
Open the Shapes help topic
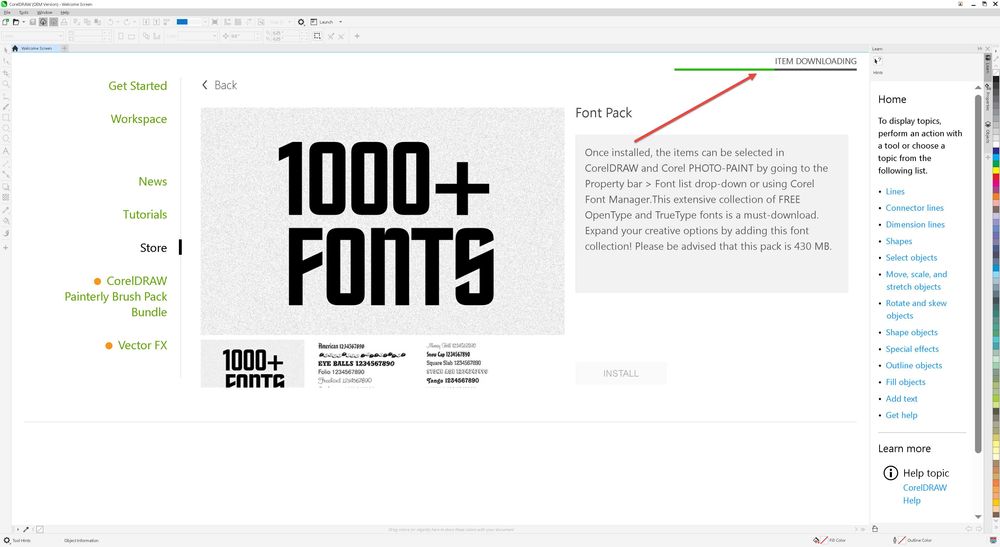click(899, 241)
